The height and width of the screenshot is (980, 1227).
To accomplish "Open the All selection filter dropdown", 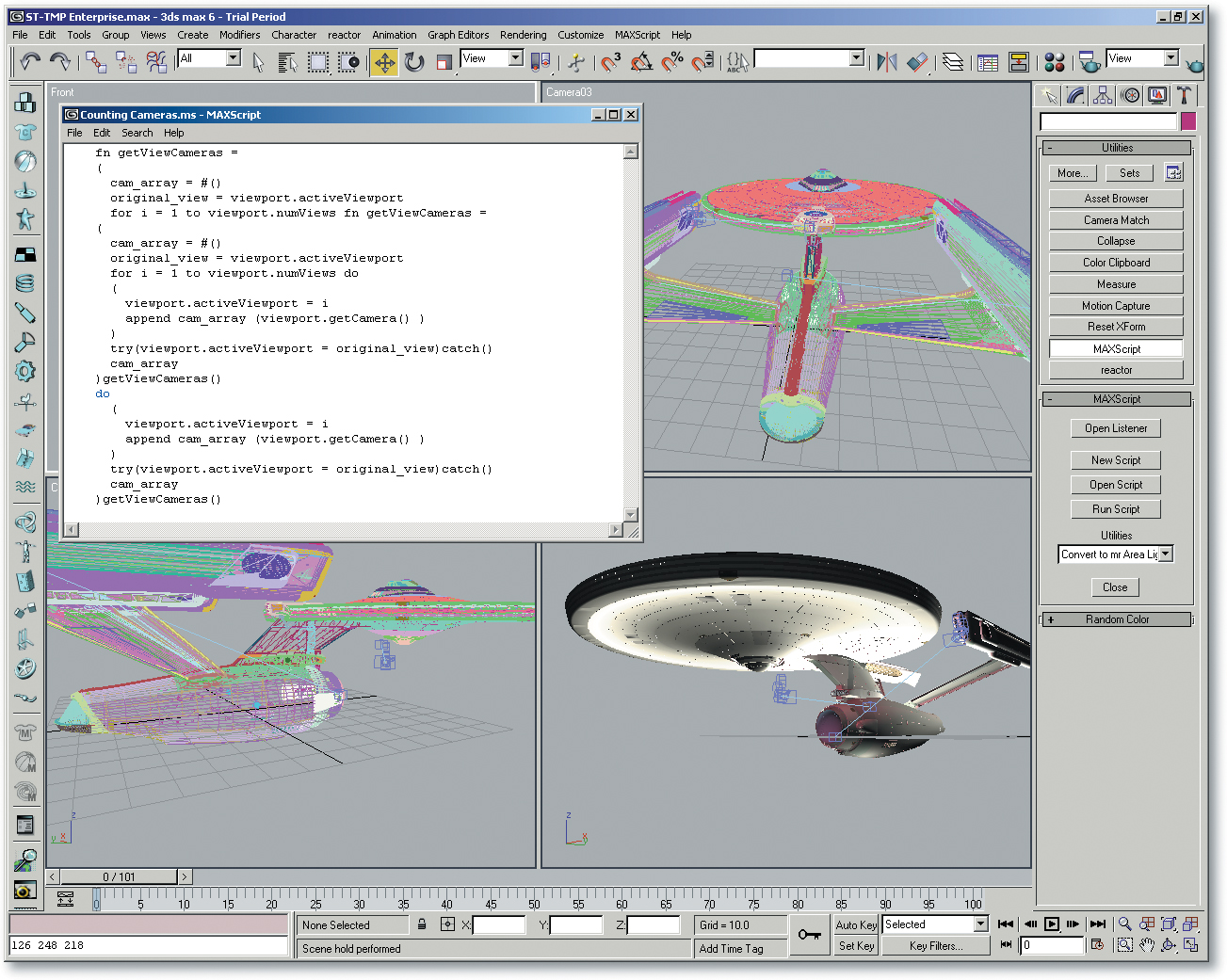I will pyautogui.click(x=234, y=58).
